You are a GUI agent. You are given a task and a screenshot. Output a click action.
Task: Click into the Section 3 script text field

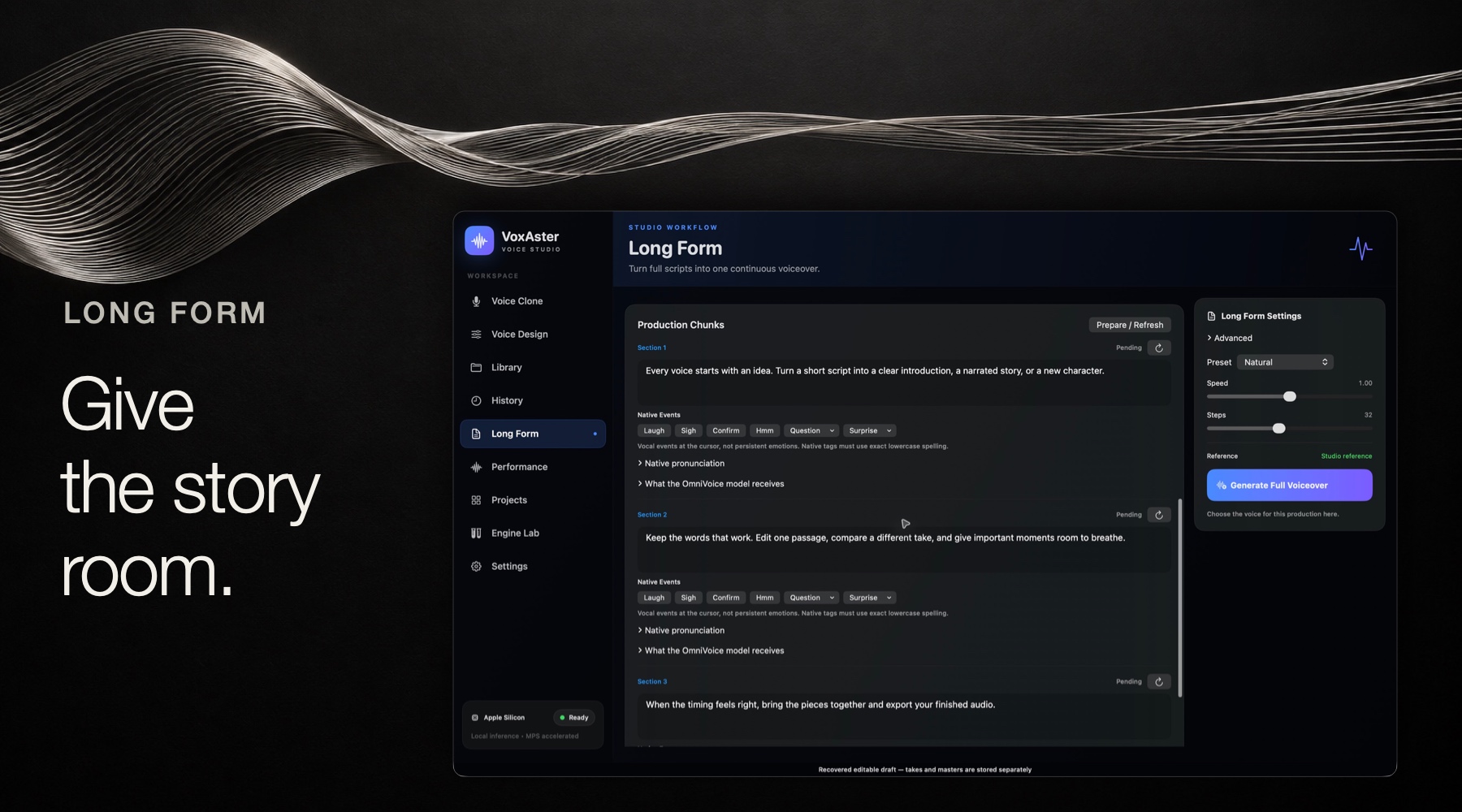click(904, 715)
